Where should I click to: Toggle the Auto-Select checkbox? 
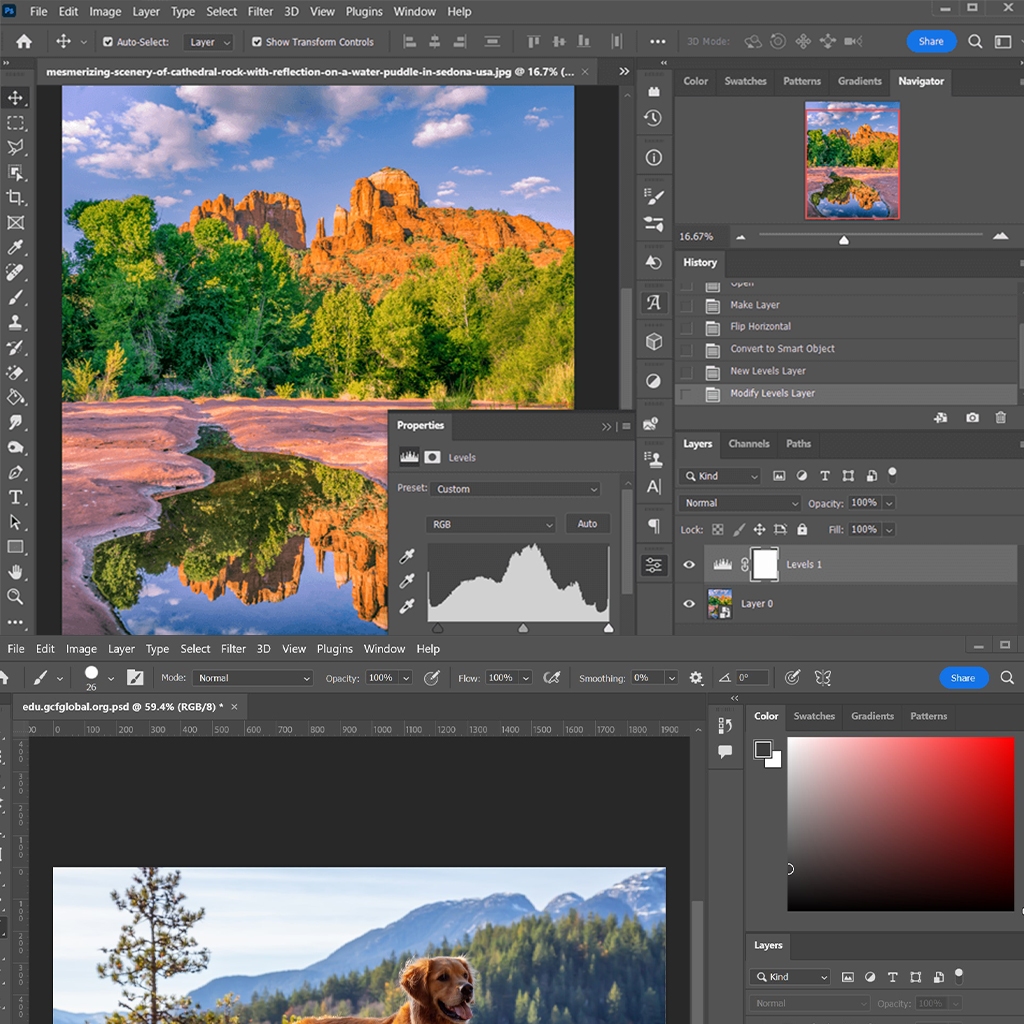pos(108,42)
